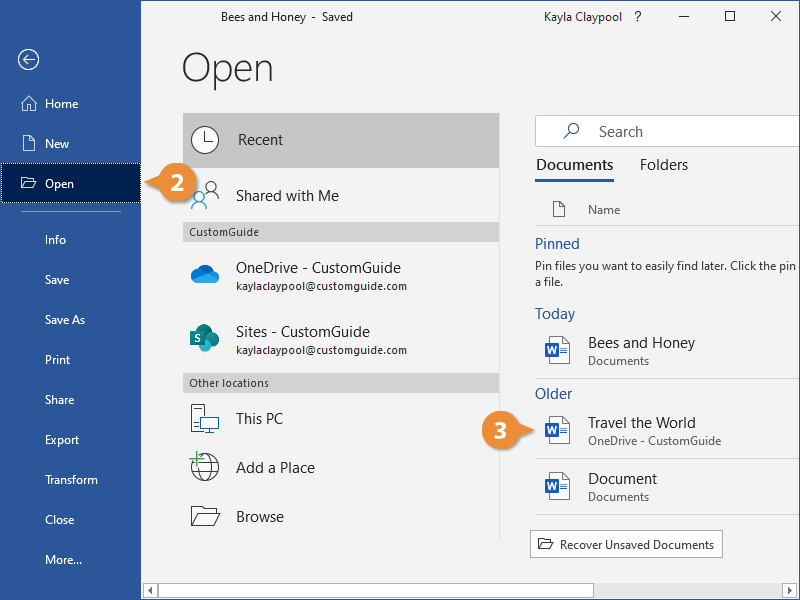Click the SharePoint Sites icon

coord(205,339)
